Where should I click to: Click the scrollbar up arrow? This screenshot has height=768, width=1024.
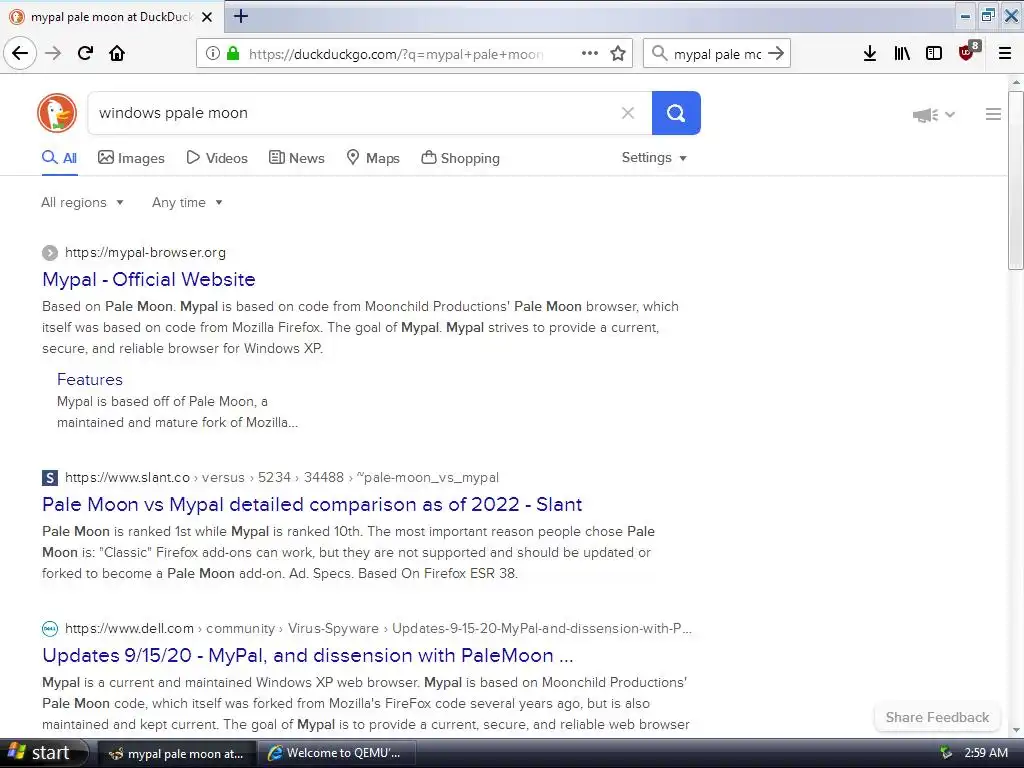pyautogui.click(x=1016, y=82)
